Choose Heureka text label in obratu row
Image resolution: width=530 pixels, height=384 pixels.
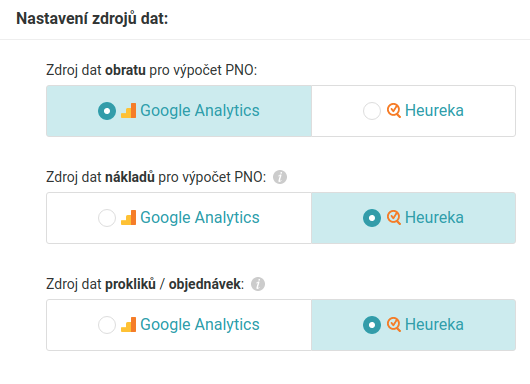click(x=434, y=111)
